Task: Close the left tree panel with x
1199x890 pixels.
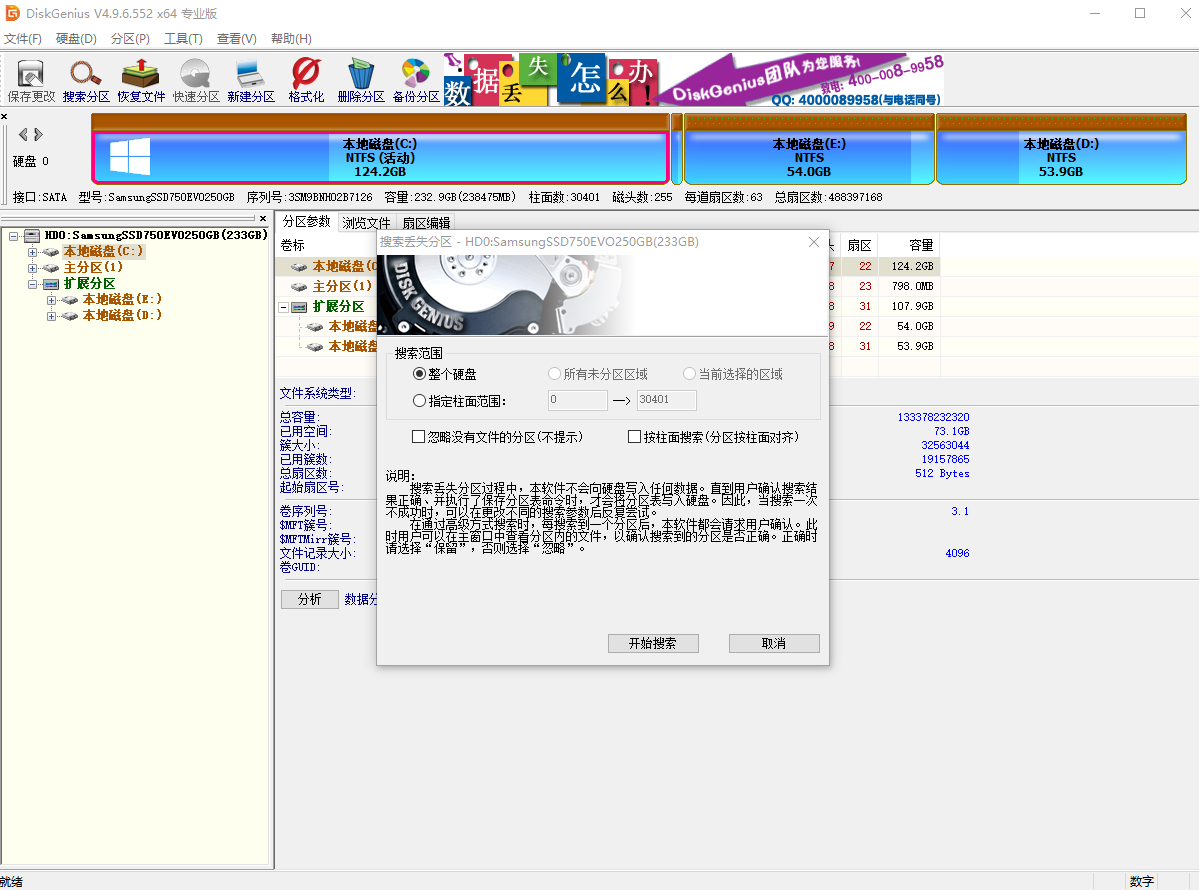Action: pos(263,219)
